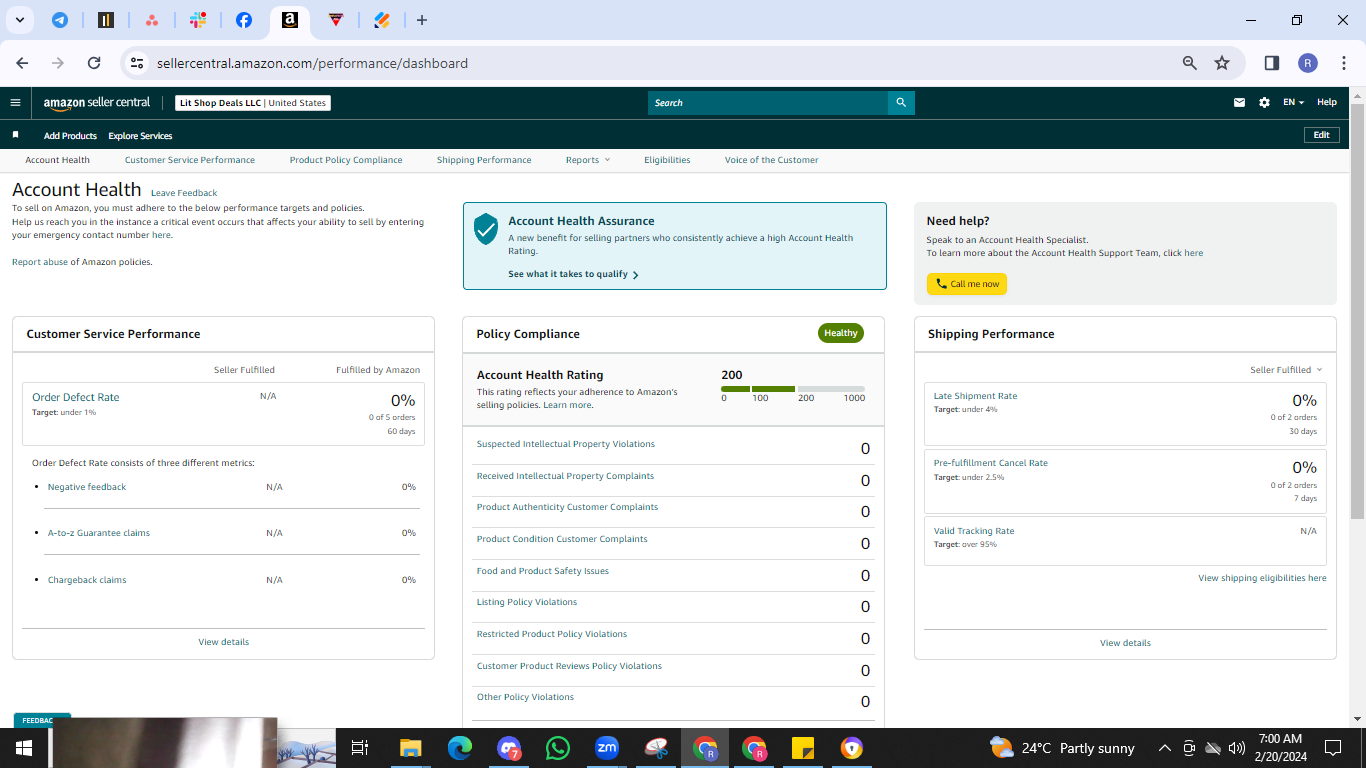Open Microsoft Edge from the taskbar
This screenshot has height=768, width=1366.
[460, 748]
